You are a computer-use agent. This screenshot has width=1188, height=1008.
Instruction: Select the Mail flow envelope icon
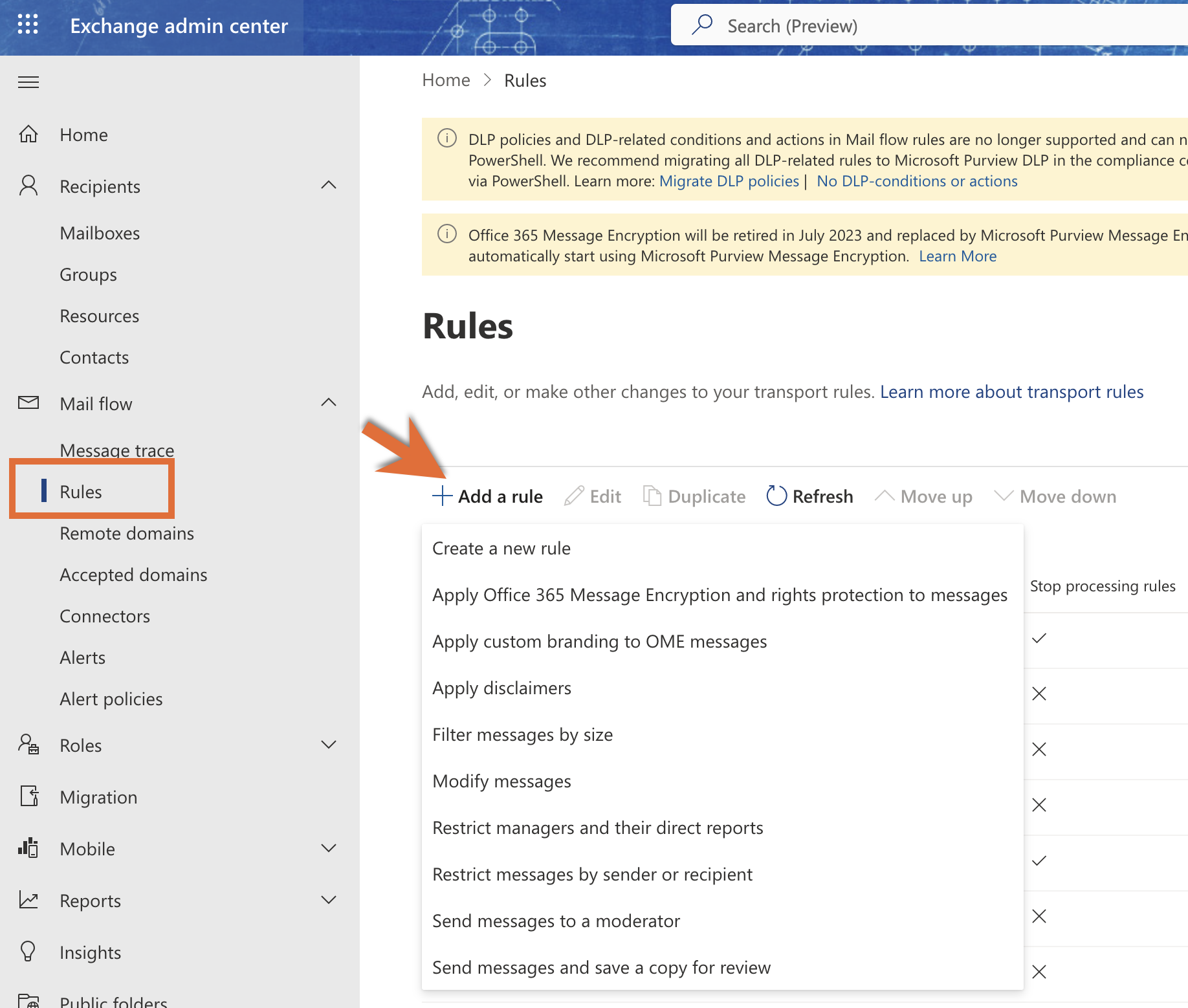click(28, 402)
